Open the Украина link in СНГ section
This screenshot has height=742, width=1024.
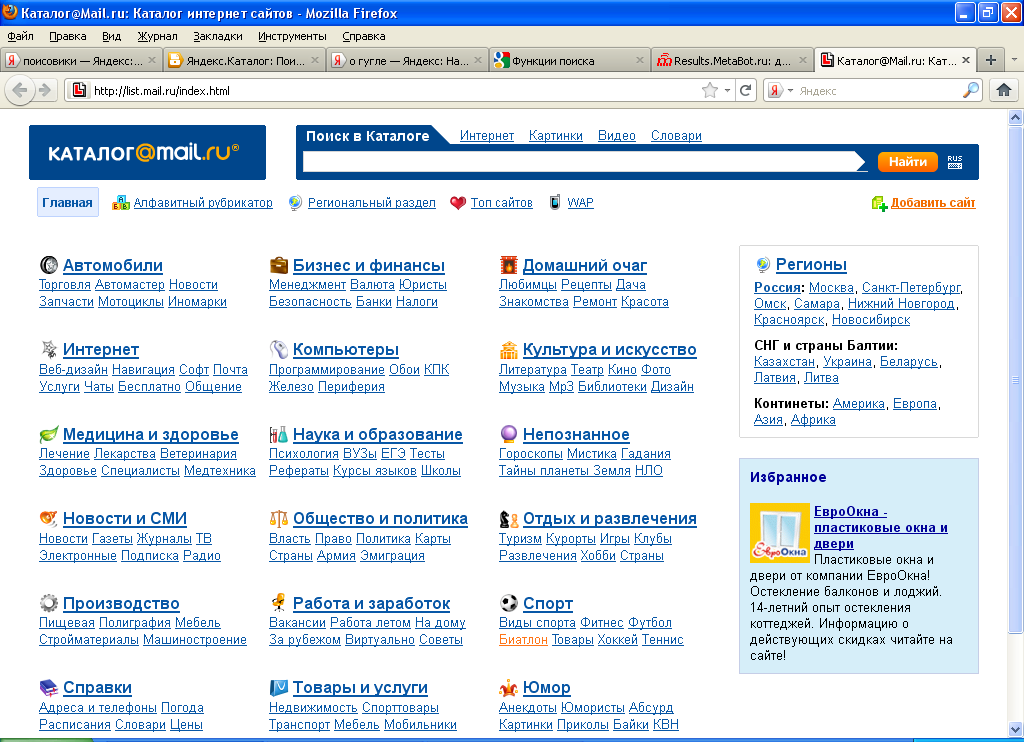coord(847,361)
